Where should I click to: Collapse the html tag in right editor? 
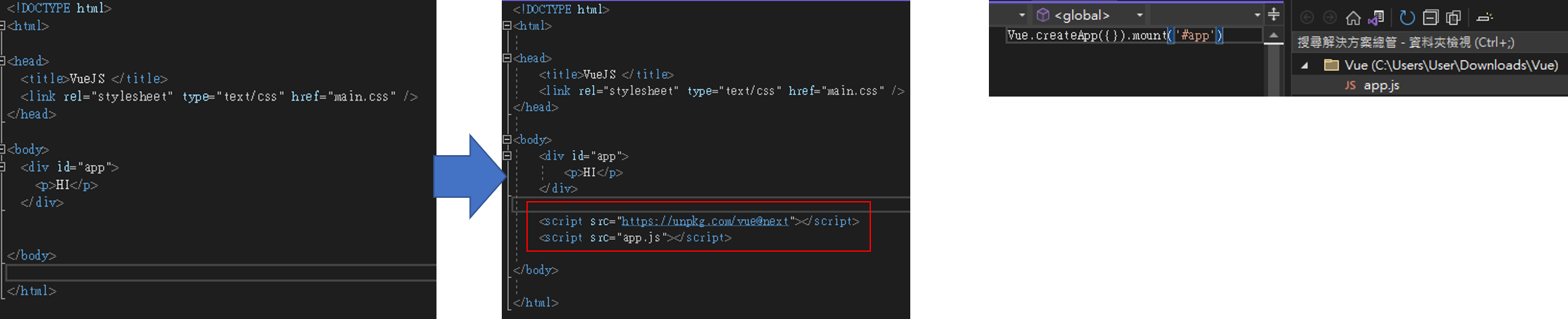tap(507, 26)
